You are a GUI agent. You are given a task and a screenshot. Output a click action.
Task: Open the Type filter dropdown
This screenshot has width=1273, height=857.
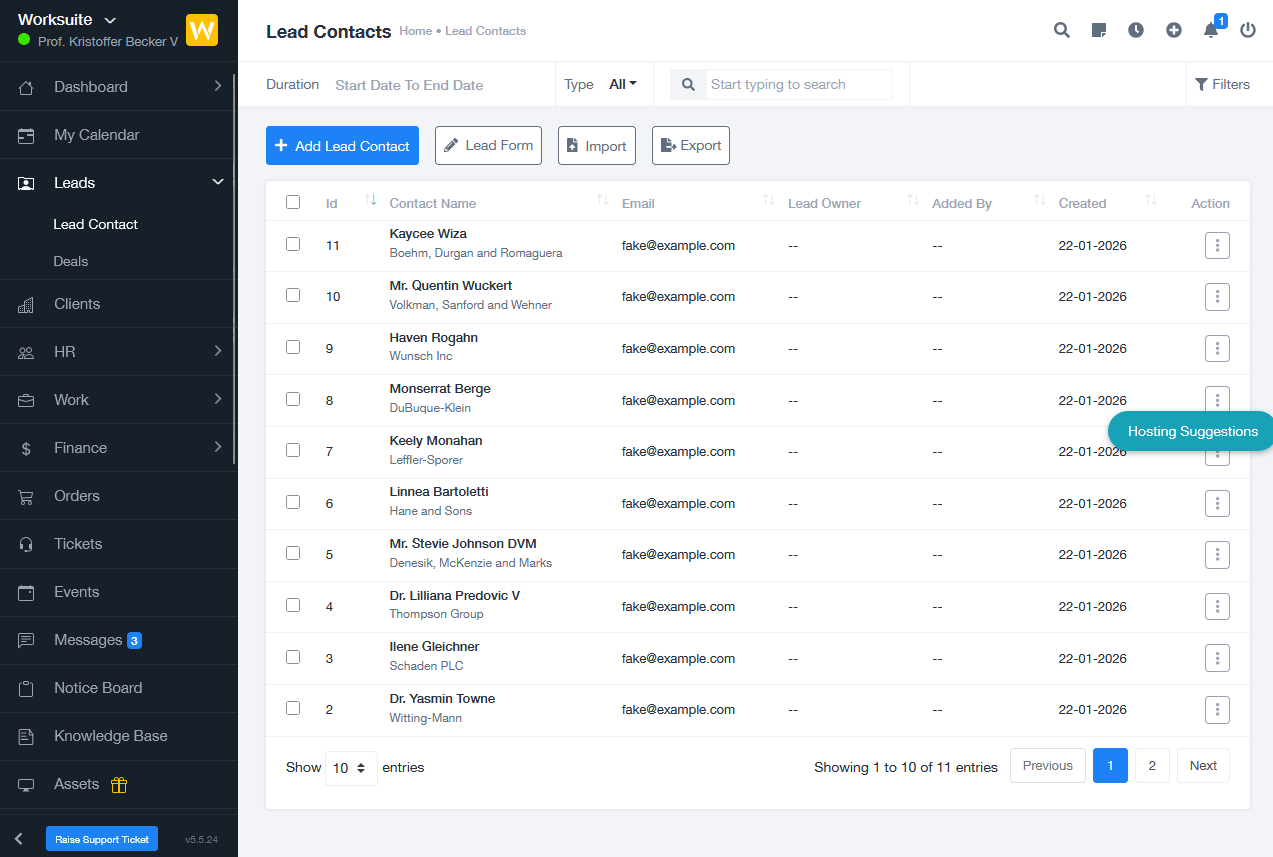(x=622, y=85)
